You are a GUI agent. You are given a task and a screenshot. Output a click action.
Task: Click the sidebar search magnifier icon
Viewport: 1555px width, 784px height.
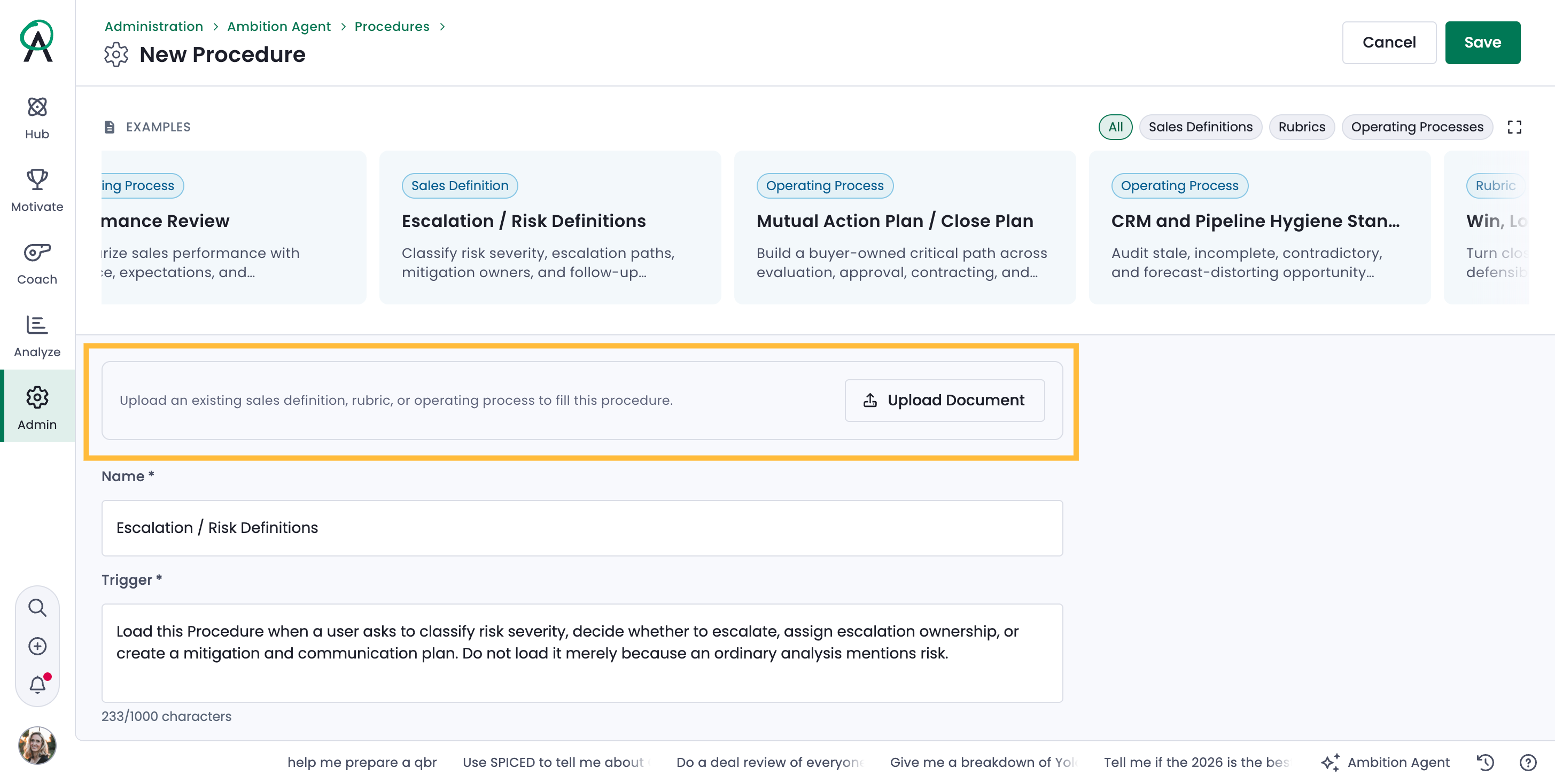[x=37, y=607]
